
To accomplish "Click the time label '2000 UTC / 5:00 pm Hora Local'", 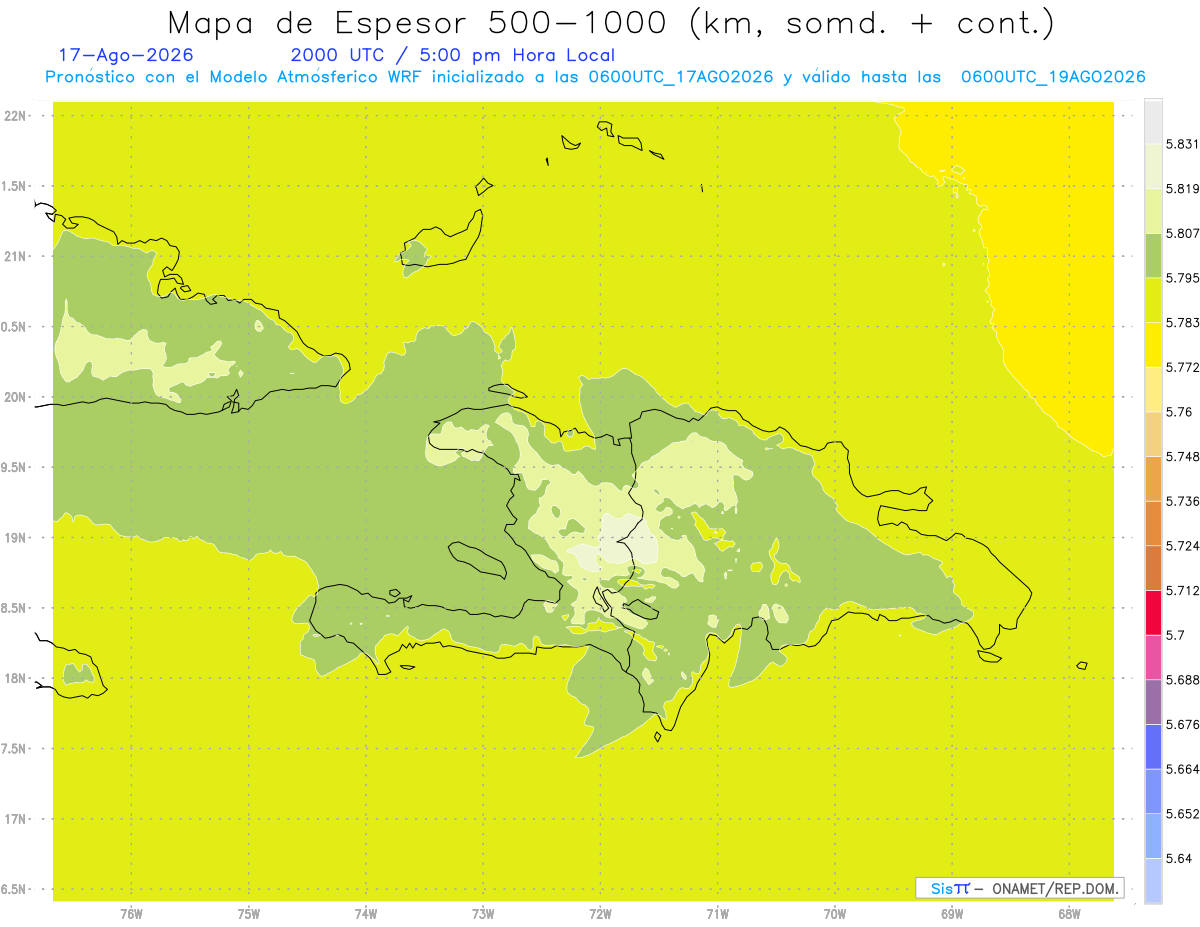I will tap(453, 55).
